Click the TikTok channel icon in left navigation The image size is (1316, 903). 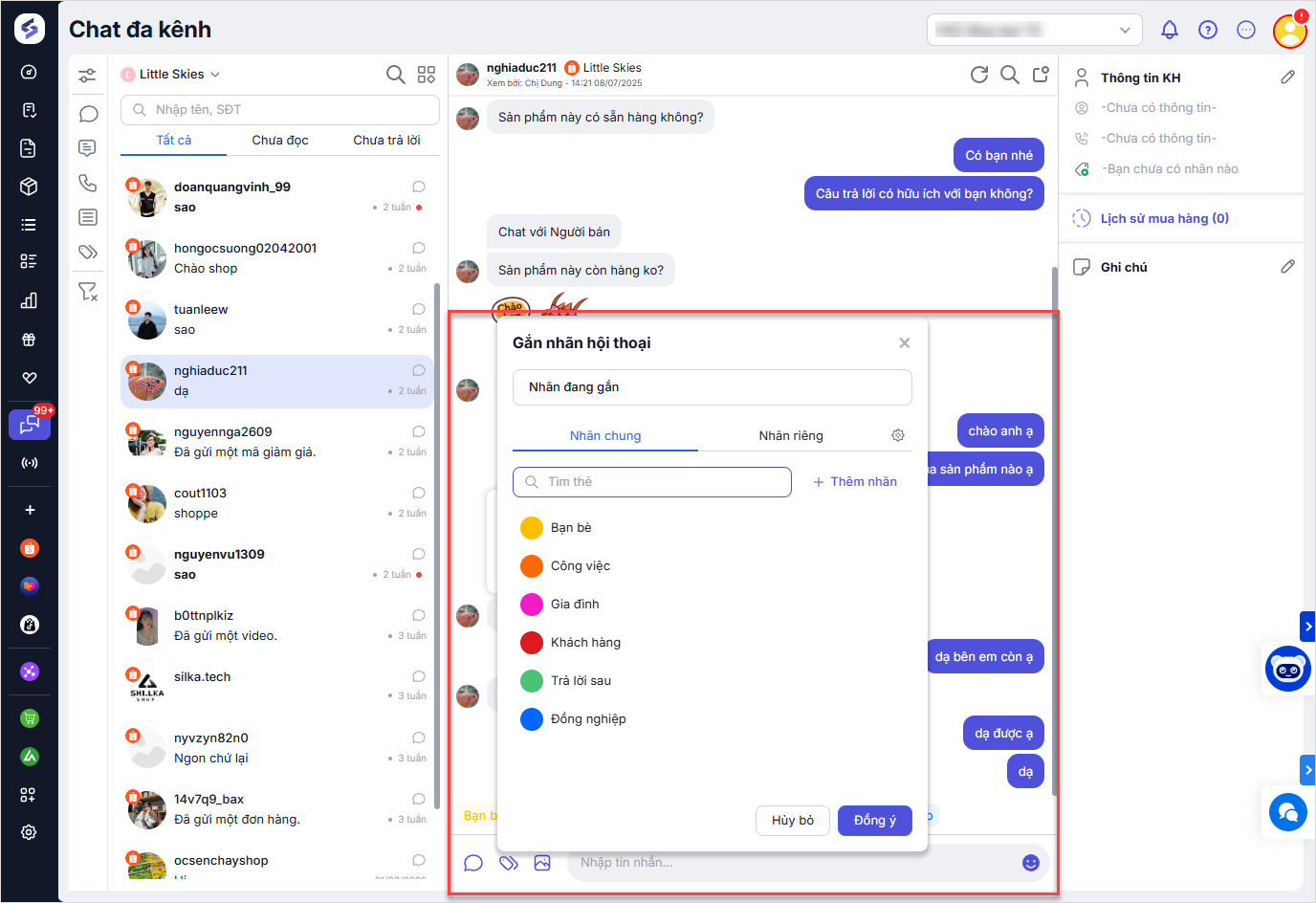(30, 625)
